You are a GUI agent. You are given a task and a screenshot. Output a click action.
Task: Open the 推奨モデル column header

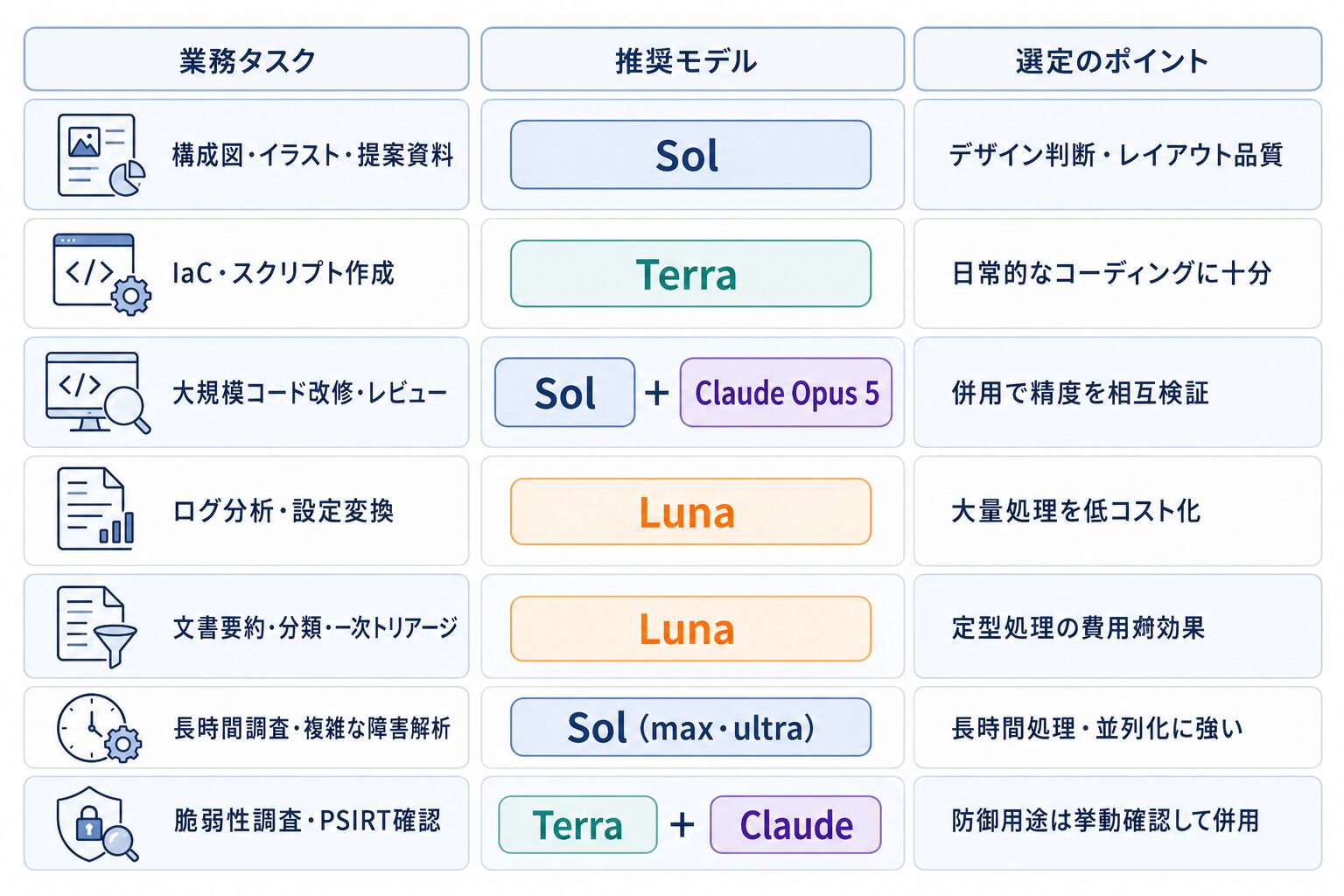(x=692, y=59)
